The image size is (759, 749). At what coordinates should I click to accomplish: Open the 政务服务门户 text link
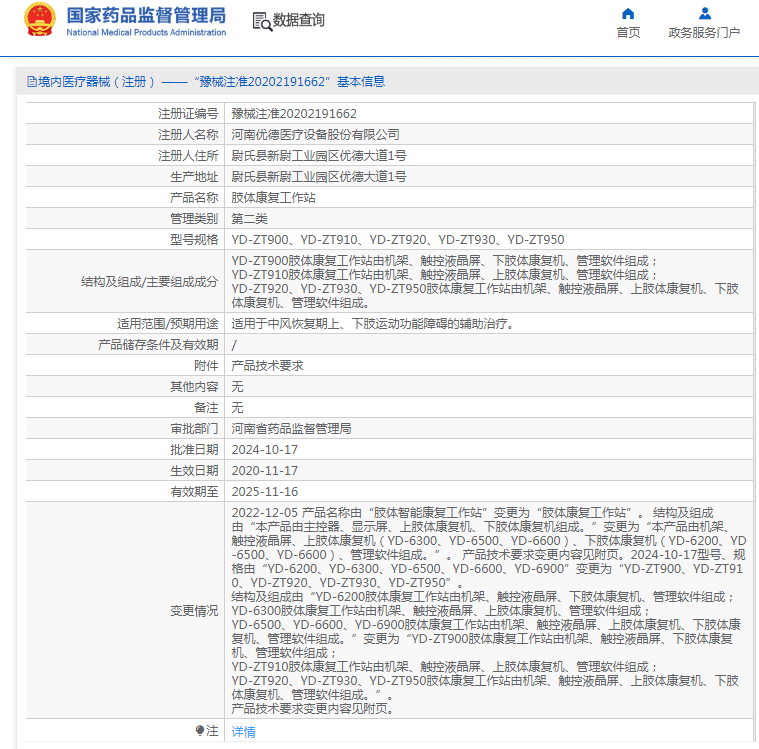[x=704, y=32]
